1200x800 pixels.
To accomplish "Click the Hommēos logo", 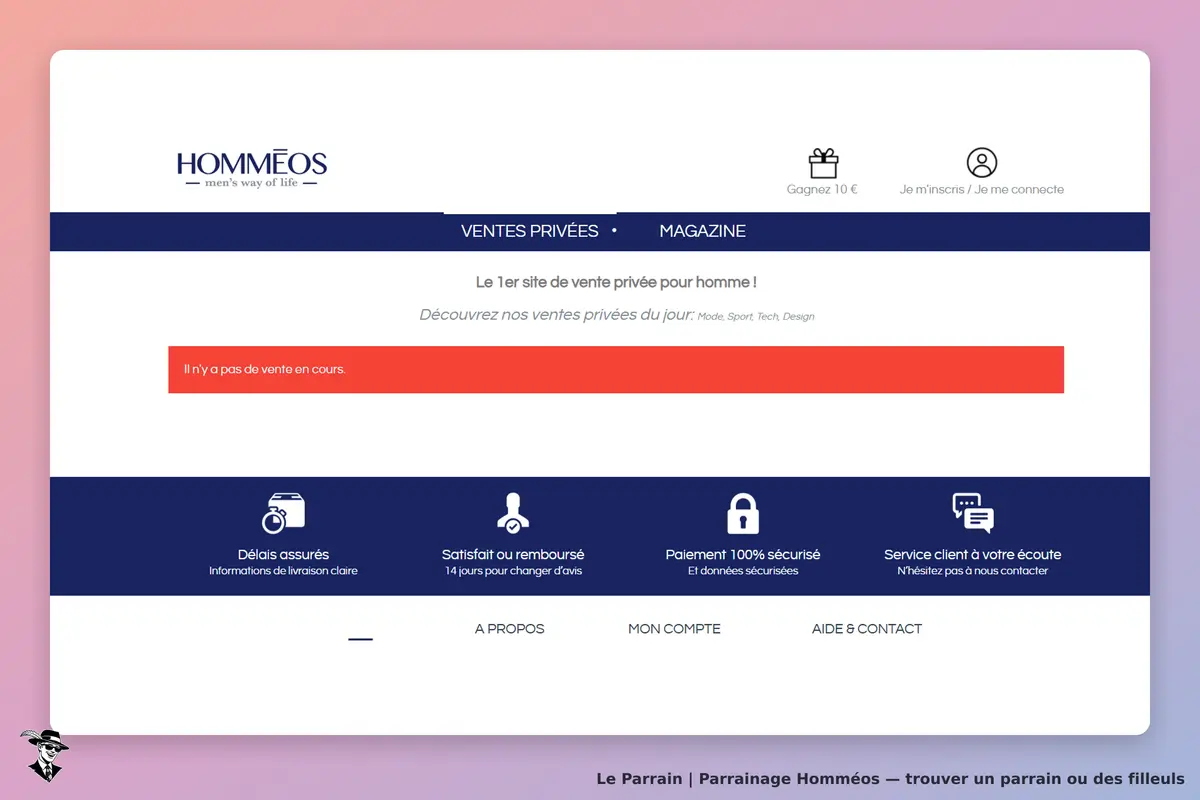I will tap(252, 170).
